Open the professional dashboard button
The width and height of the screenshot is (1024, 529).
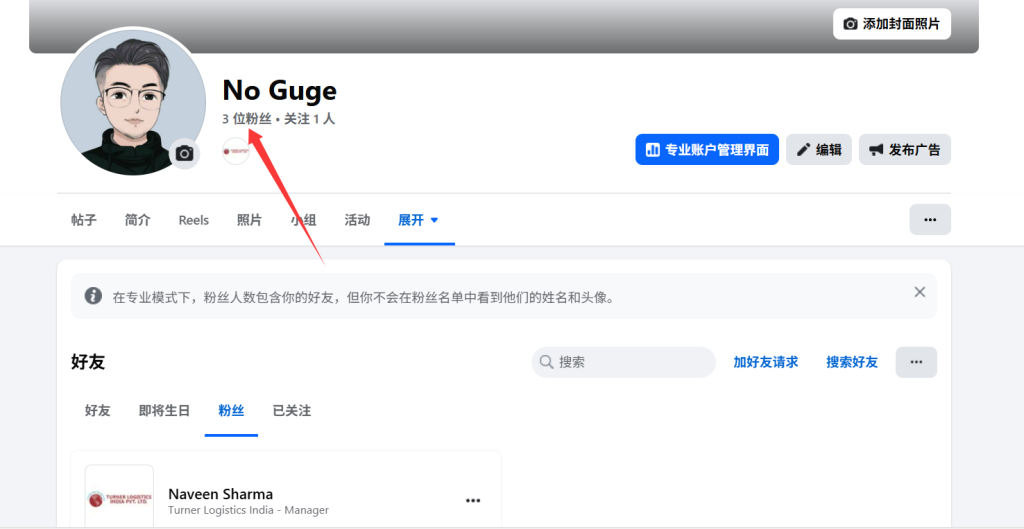pos(706,150)
